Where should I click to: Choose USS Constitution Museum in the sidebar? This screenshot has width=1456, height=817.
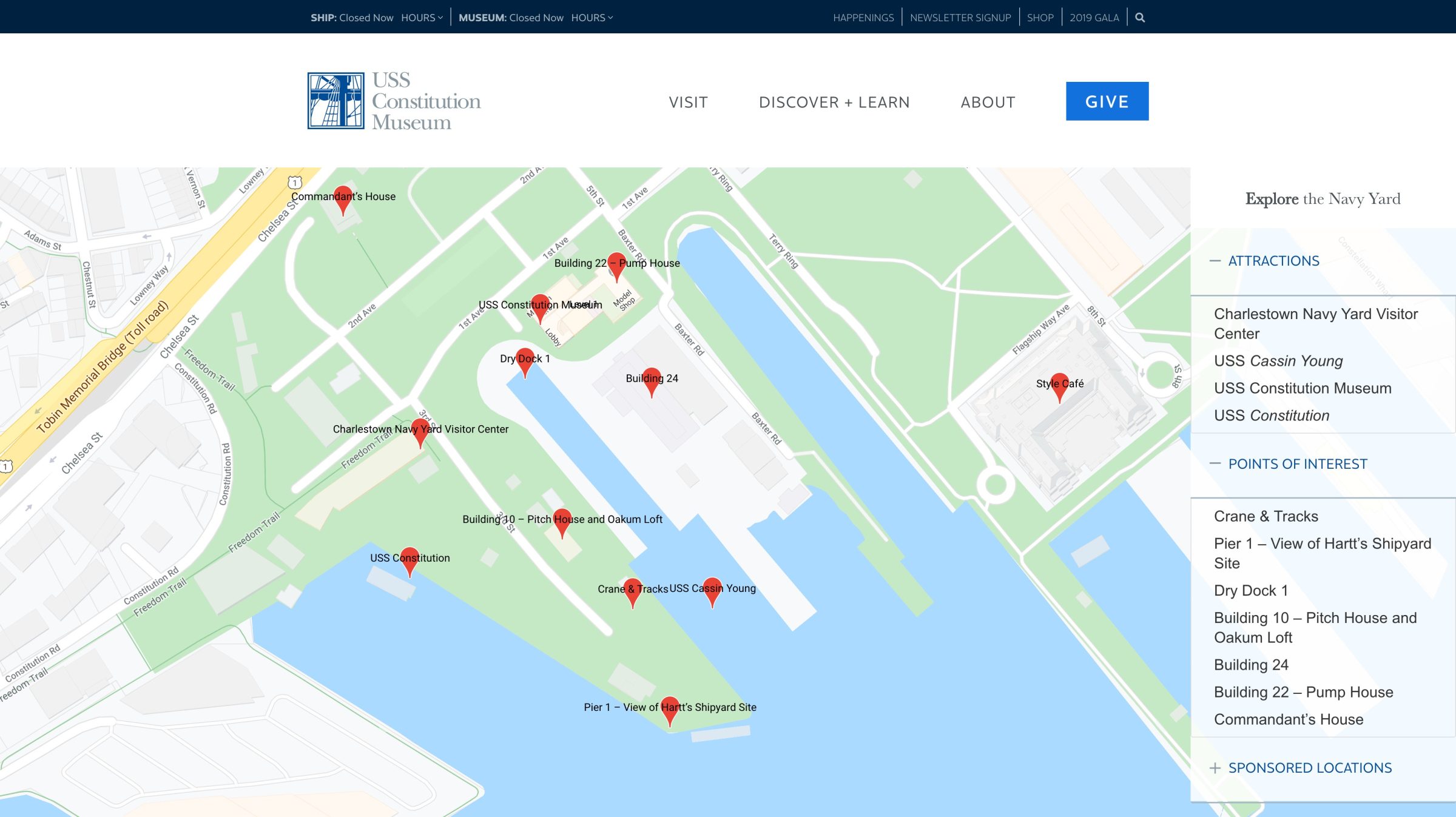click(1303, 388)
